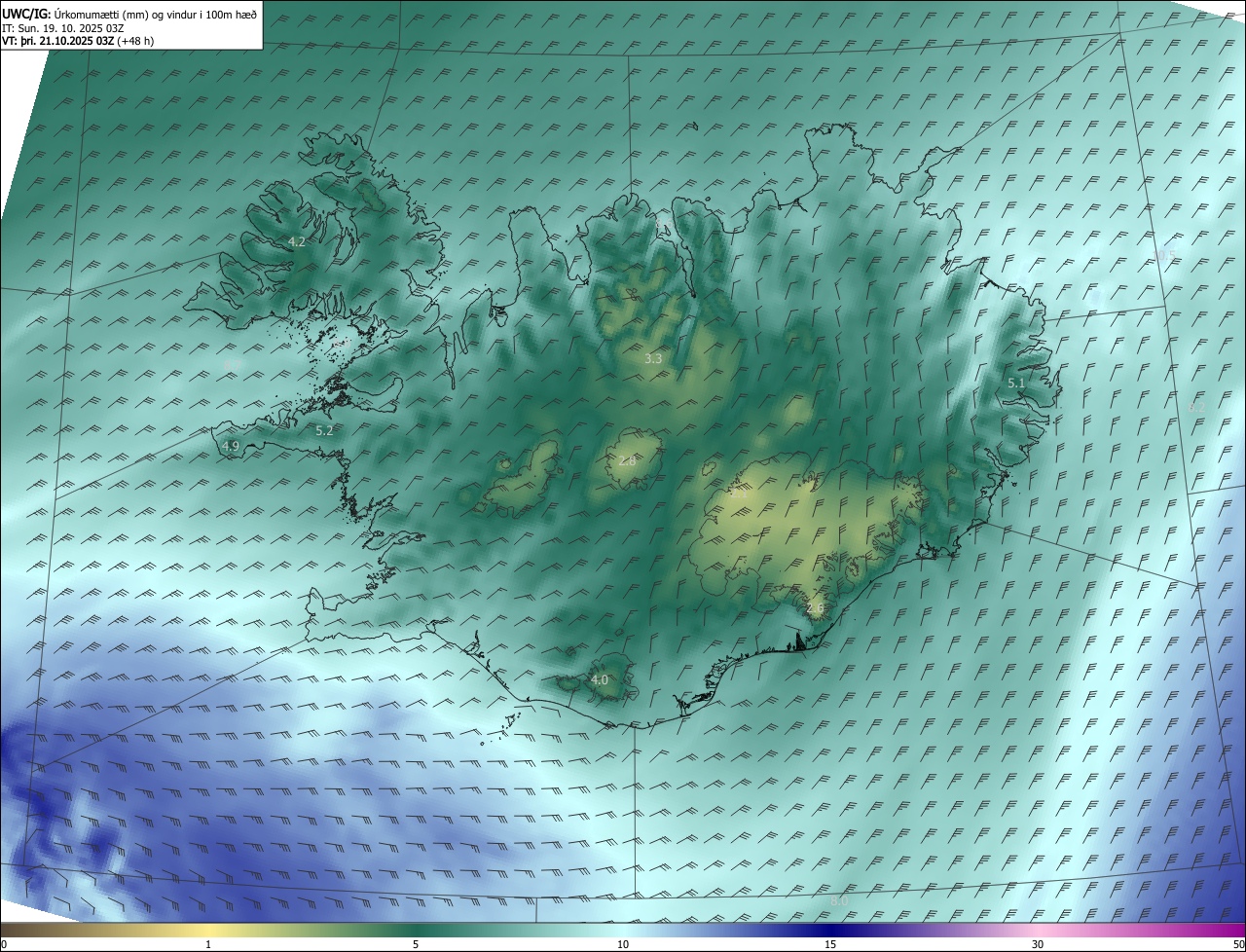Click the faint 10.5 value in the northeast

click(1165, 255)
